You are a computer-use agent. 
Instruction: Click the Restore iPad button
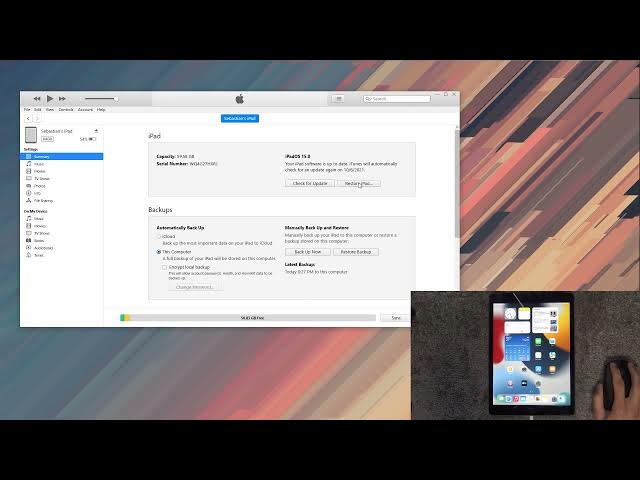[359, 184]
